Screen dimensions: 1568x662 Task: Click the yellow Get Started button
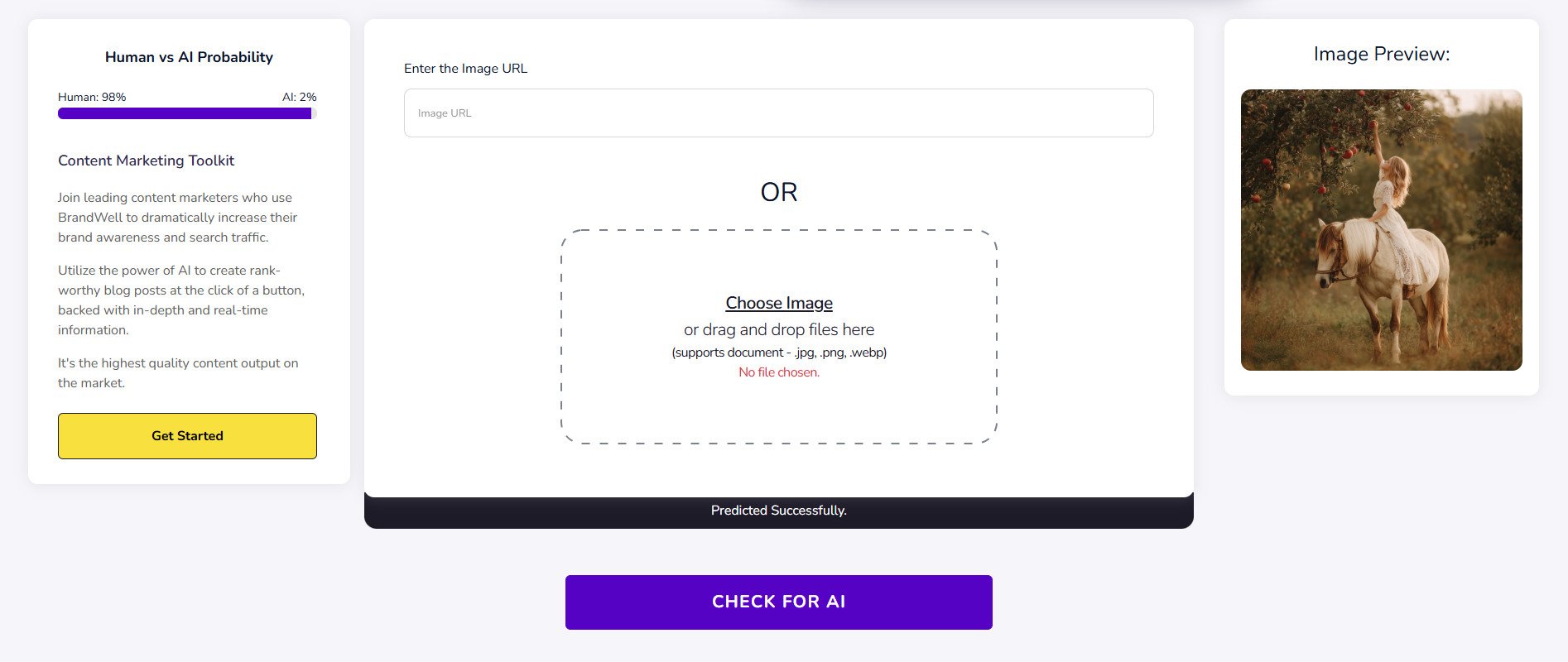pyautogui.click(x=187, y=436)
